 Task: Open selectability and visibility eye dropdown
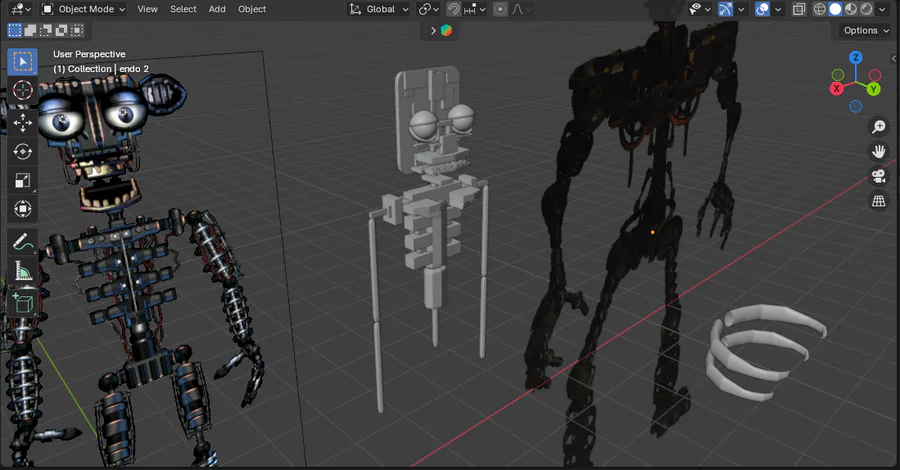click(700, 9)
